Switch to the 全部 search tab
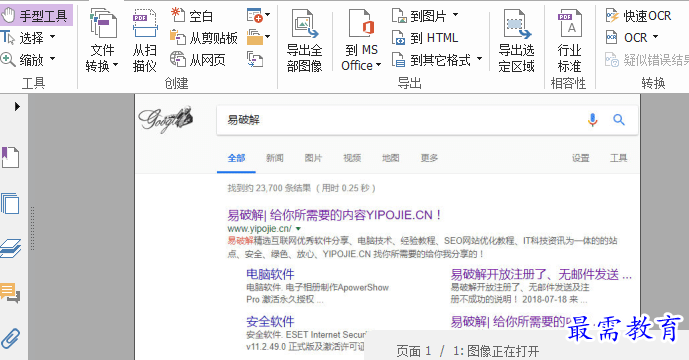 (x=236, y=158)
